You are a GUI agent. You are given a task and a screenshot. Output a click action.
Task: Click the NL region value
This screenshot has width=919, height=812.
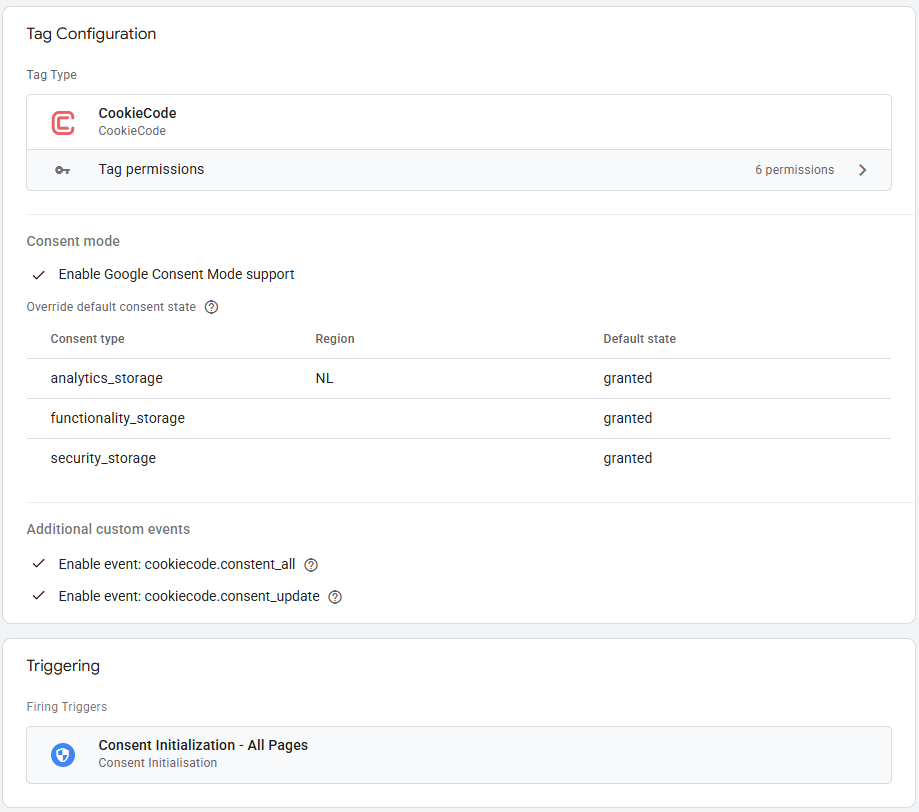(324, 378)
